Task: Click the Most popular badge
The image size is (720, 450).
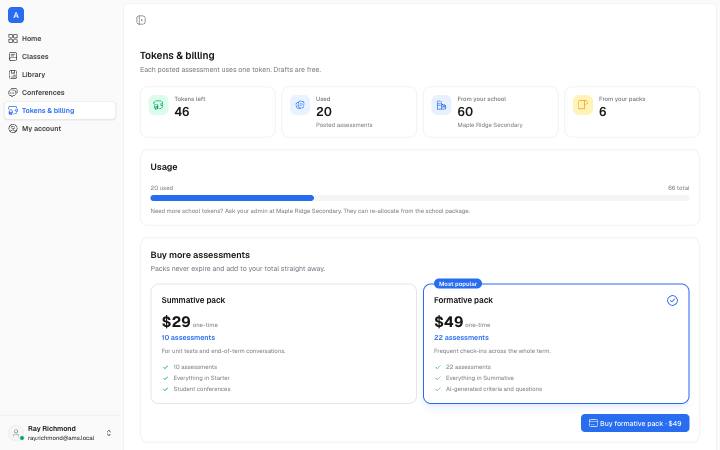Action: (458, 284)
